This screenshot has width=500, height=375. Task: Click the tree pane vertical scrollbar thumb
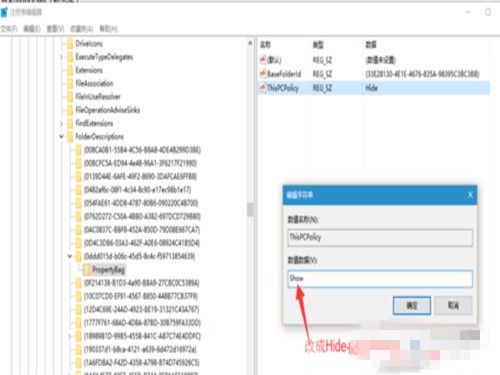250,209
